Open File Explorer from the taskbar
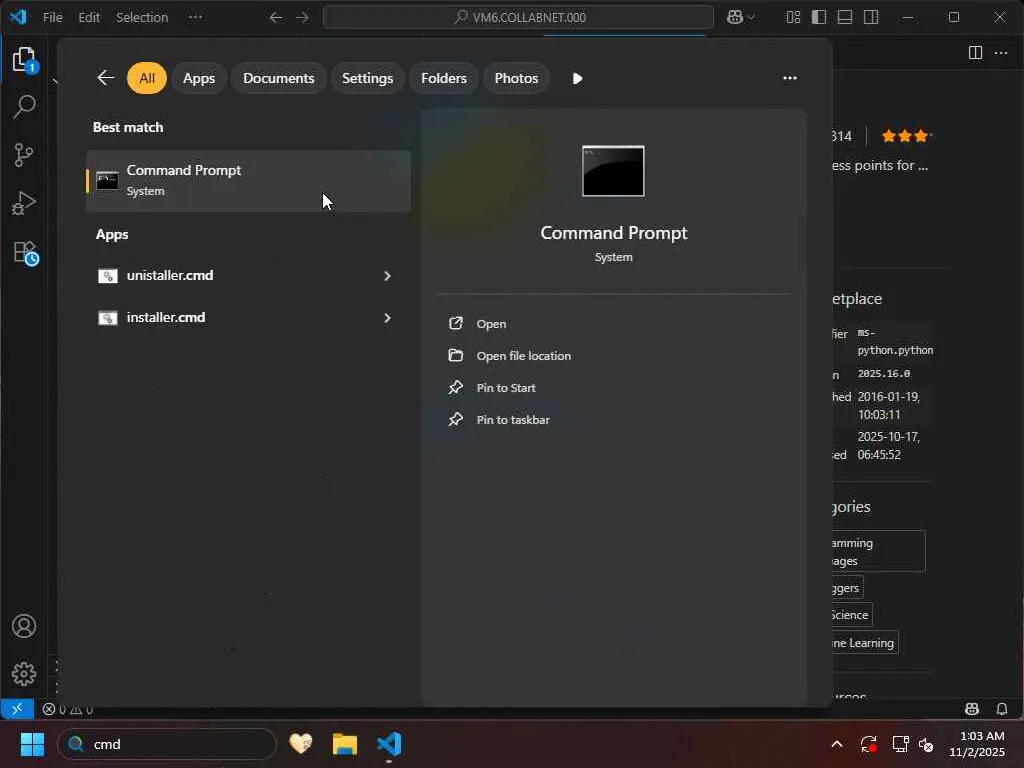Viewport: 1024px width, 768px height. (x=345, y=744)
